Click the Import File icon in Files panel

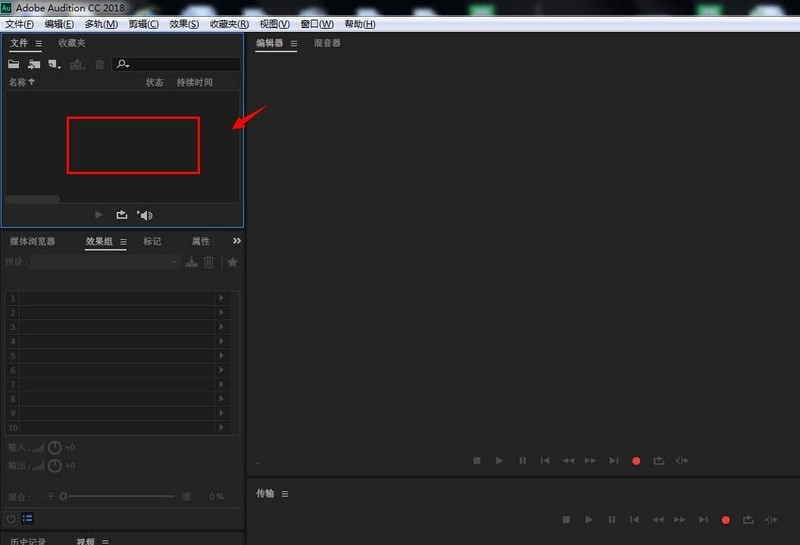pos(34,64)
